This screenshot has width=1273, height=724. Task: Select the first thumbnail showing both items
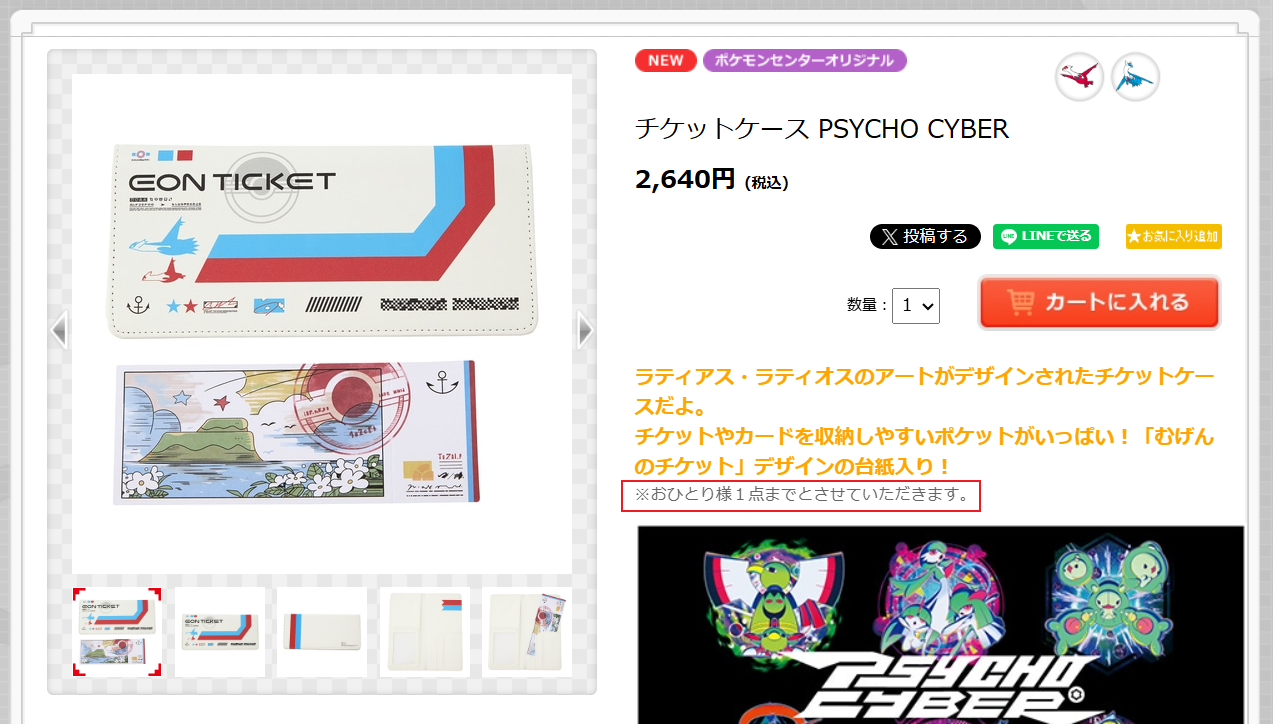117,632
